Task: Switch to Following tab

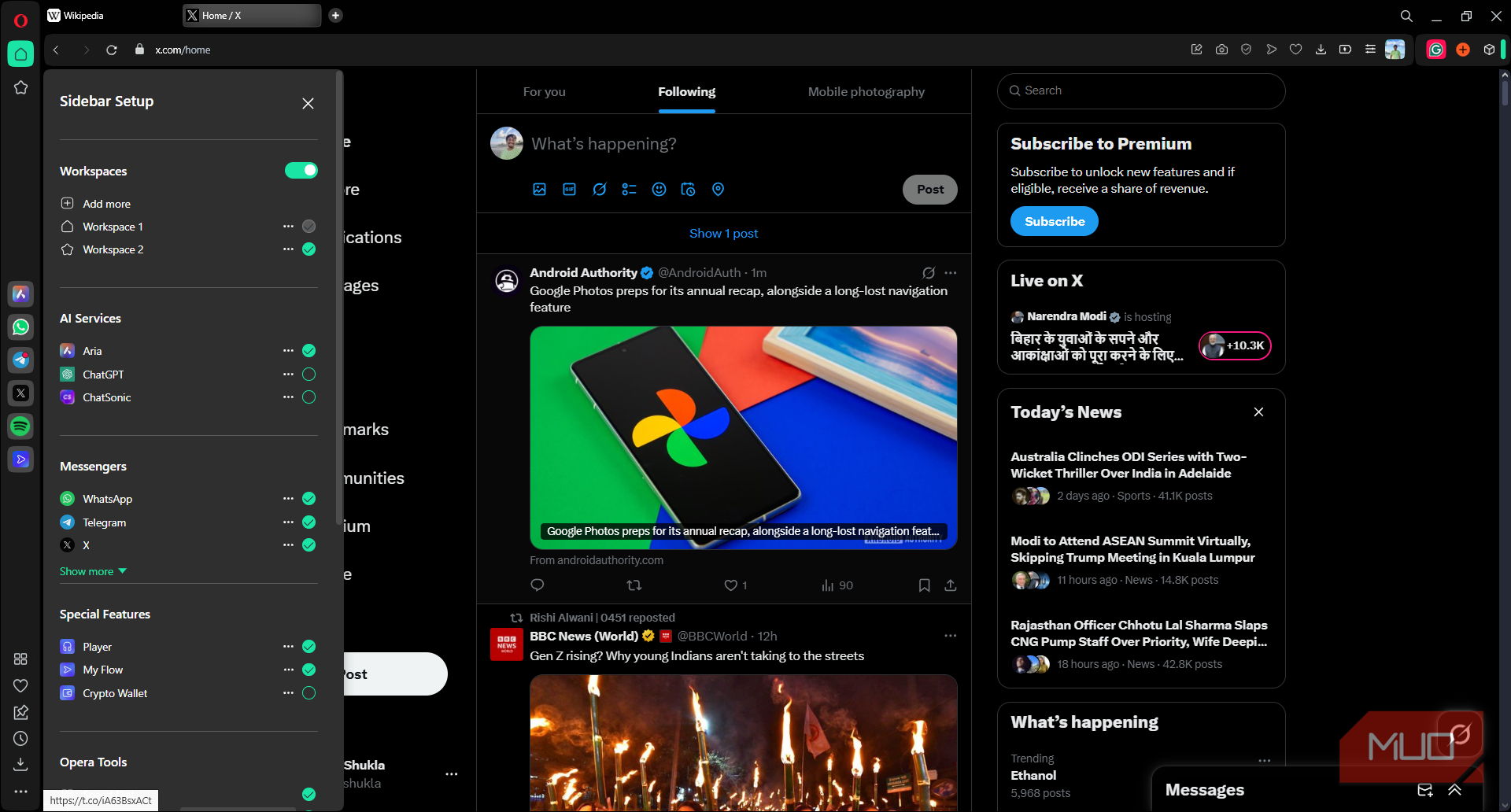Action: [686, 91]
